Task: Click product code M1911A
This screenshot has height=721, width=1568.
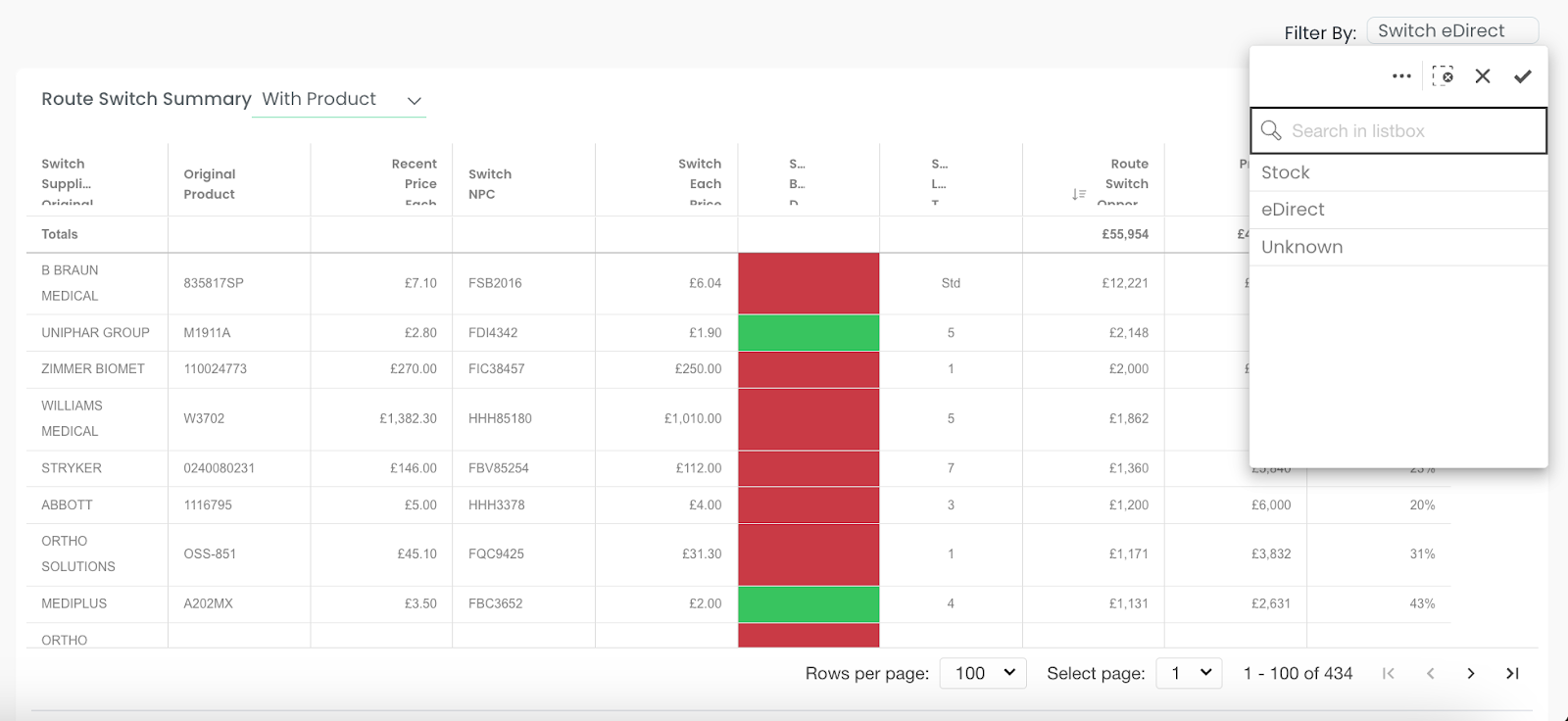Action: [207, 333]
